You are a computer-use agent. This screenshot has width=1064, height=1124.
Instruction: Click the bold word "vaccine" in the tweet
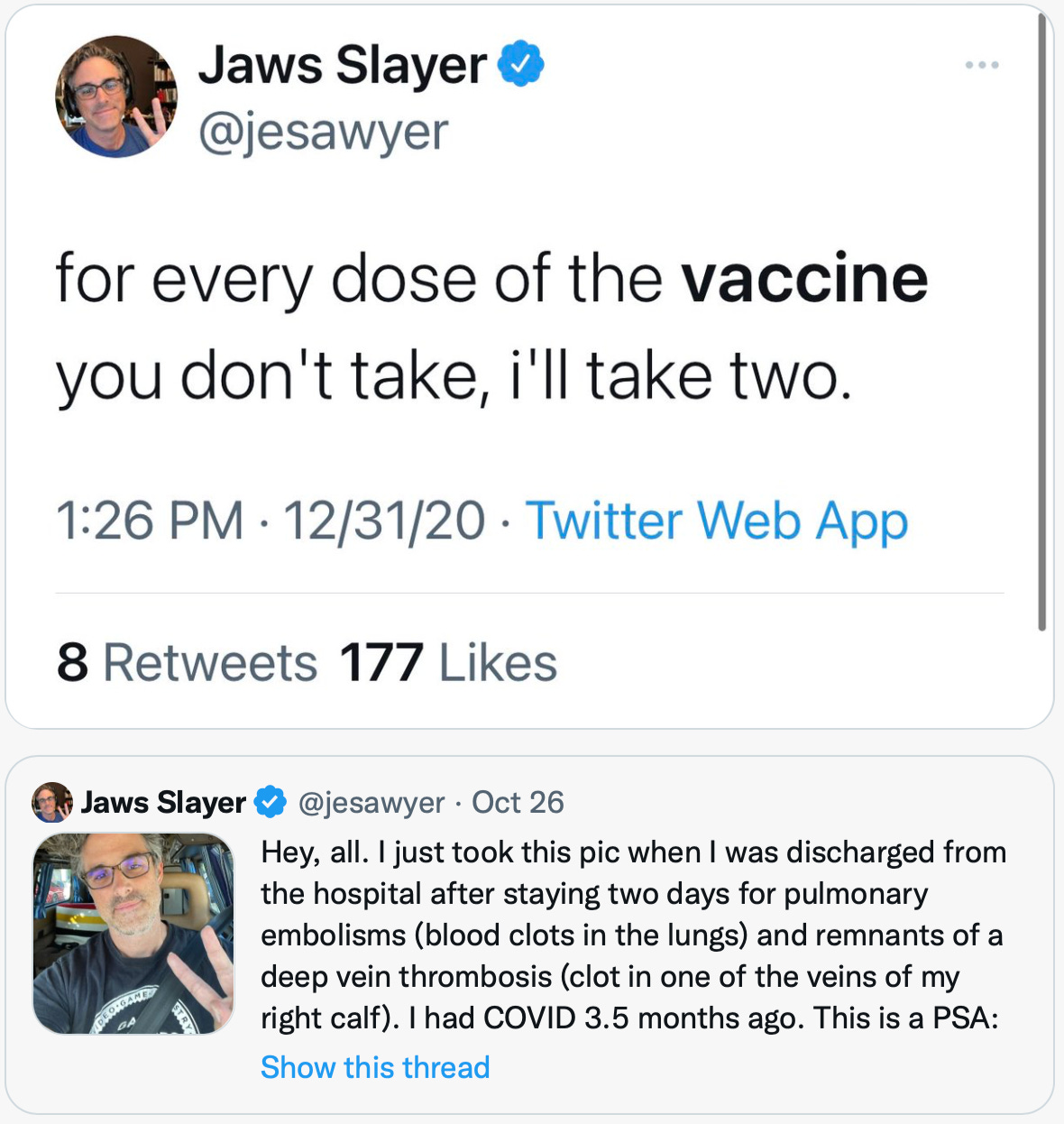click(x=804, y=279)
